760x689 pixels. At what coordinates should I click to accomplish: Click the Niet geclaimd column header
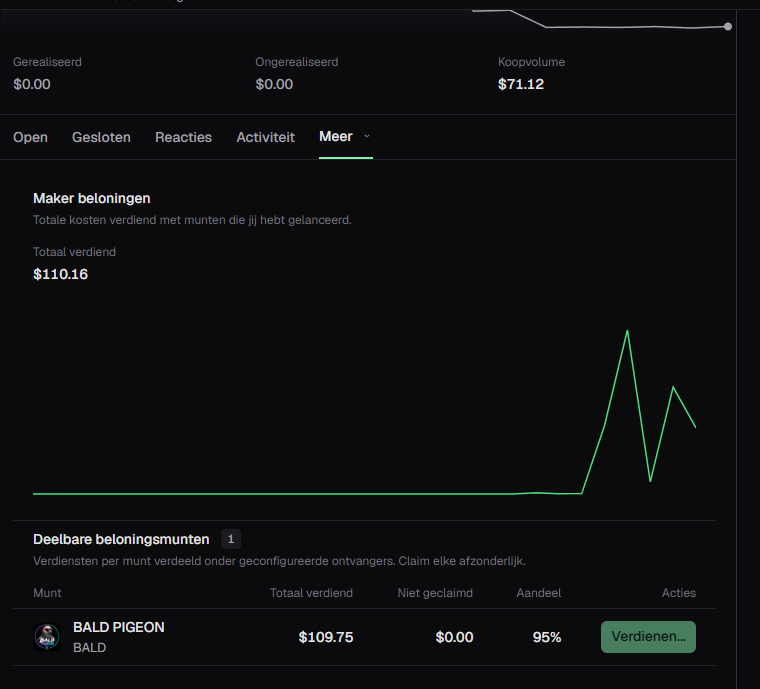pos(435,593)
